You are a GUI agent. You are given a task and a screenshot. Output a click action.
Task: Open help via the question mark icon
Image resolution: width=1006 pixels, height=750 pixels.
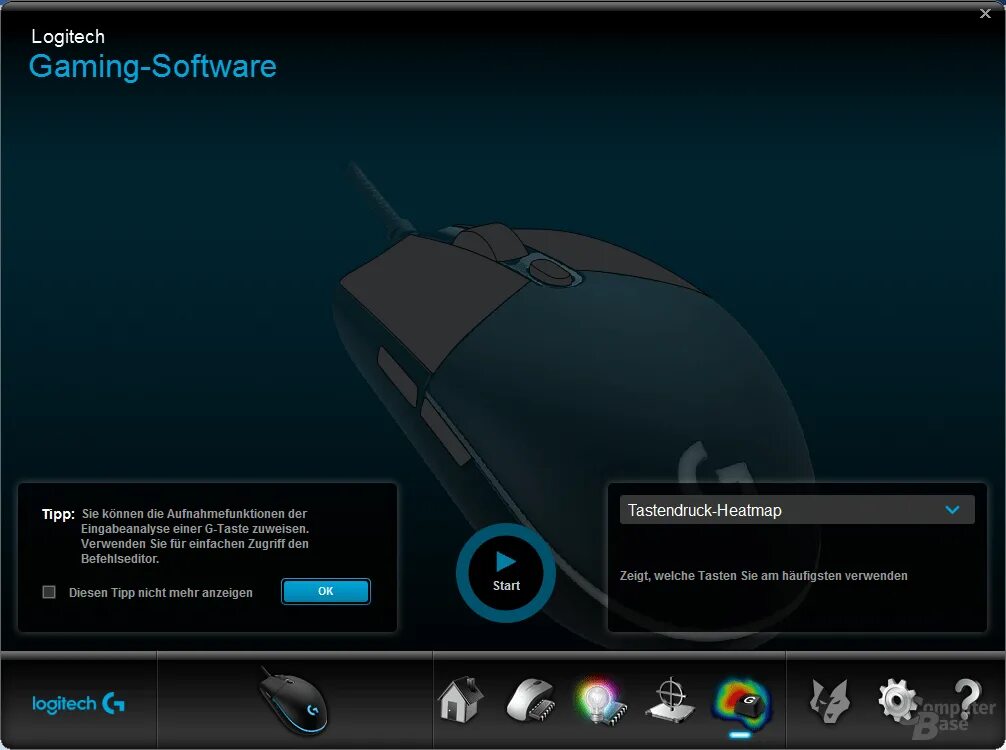(966, 701)
